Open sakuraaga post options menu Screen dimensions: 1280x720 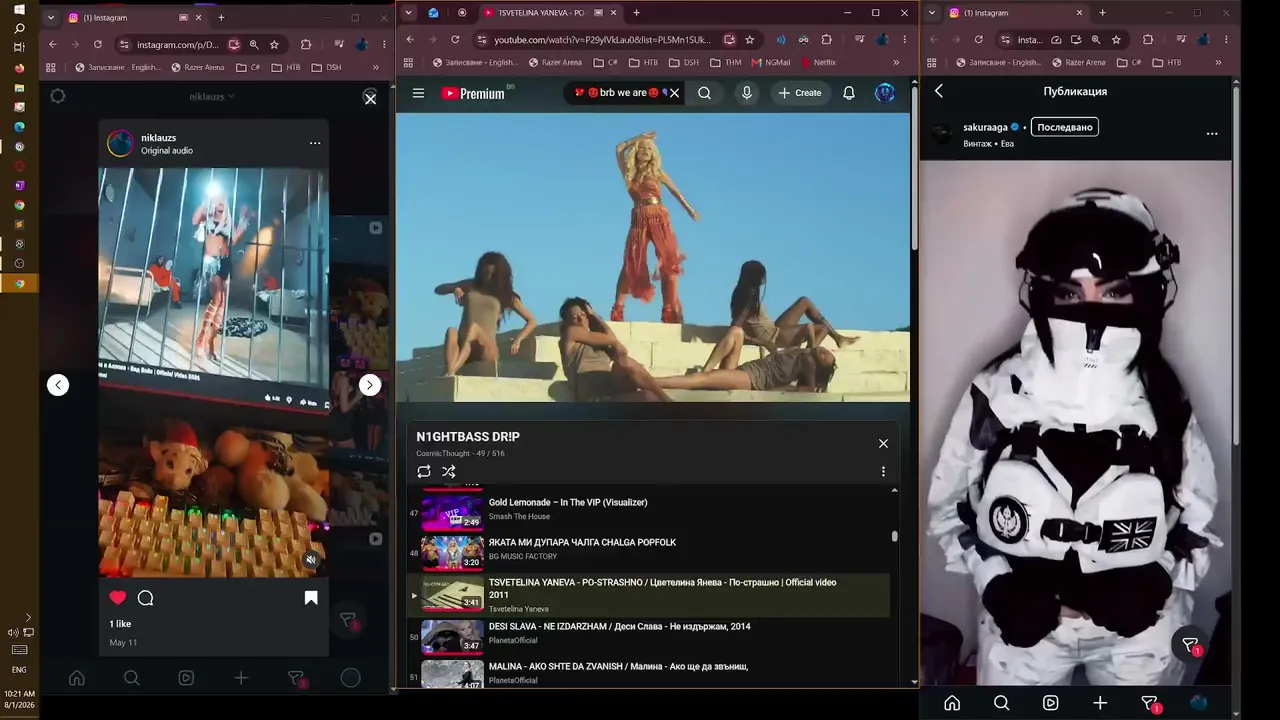pyautogui.click(x=1212, y=133)
